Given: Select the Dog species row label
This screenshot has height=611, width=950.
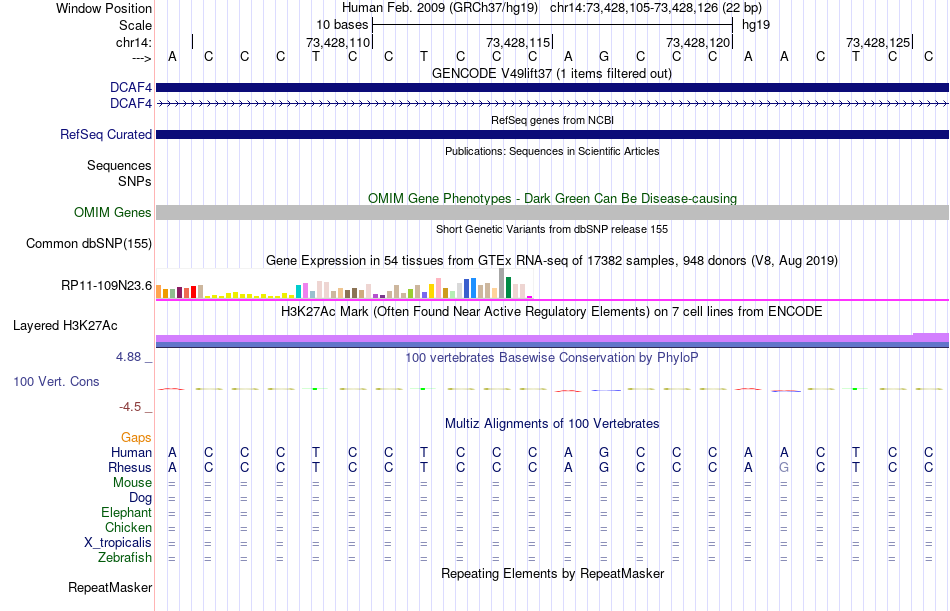Looking at the screenshot, I should 140,498.
